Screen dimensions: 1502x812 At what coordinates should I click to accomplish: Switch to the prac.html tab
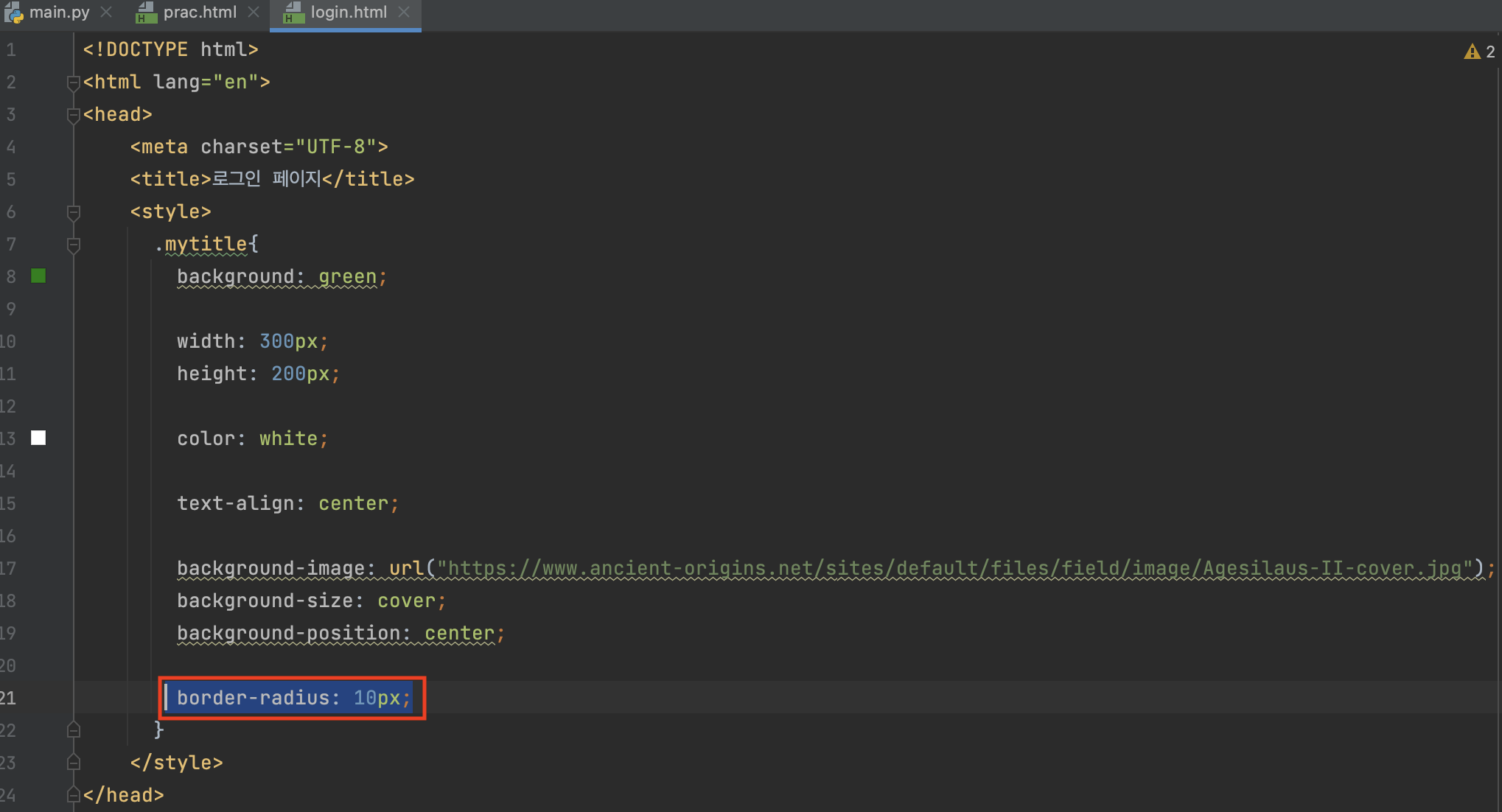(199, 13)
